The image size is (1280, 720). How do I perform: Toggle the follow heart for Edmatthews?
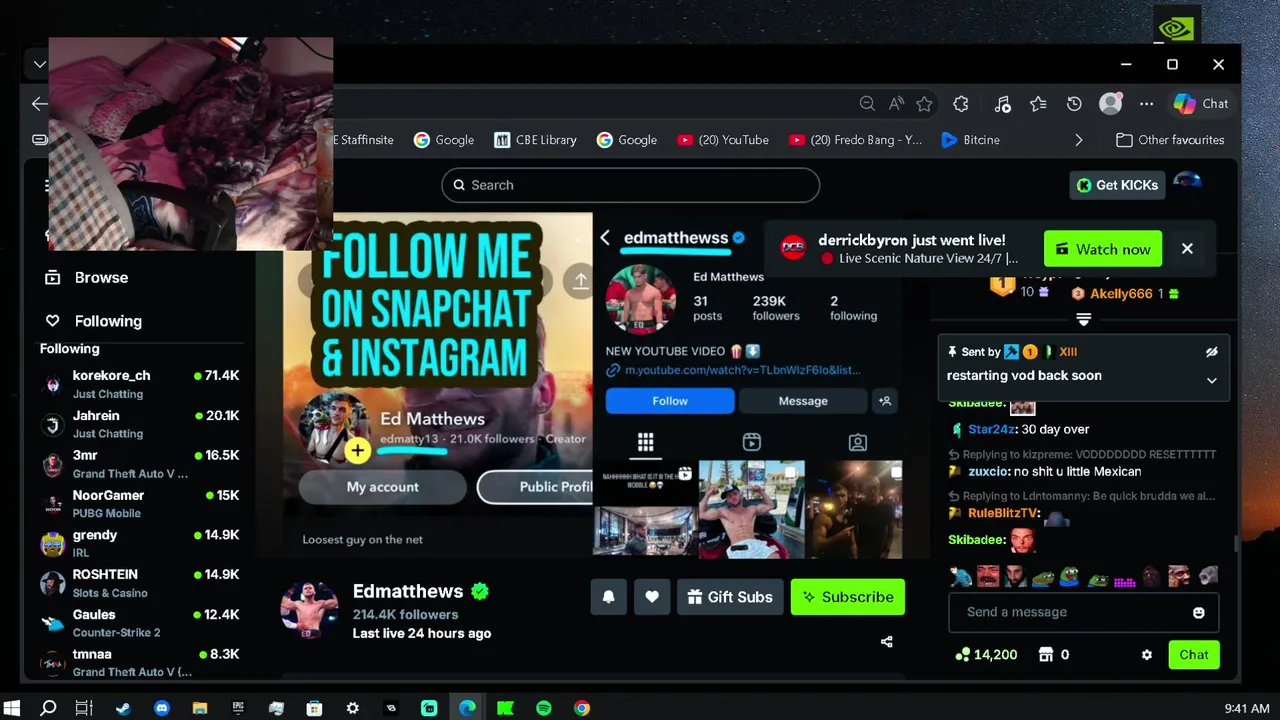point(652,597)
